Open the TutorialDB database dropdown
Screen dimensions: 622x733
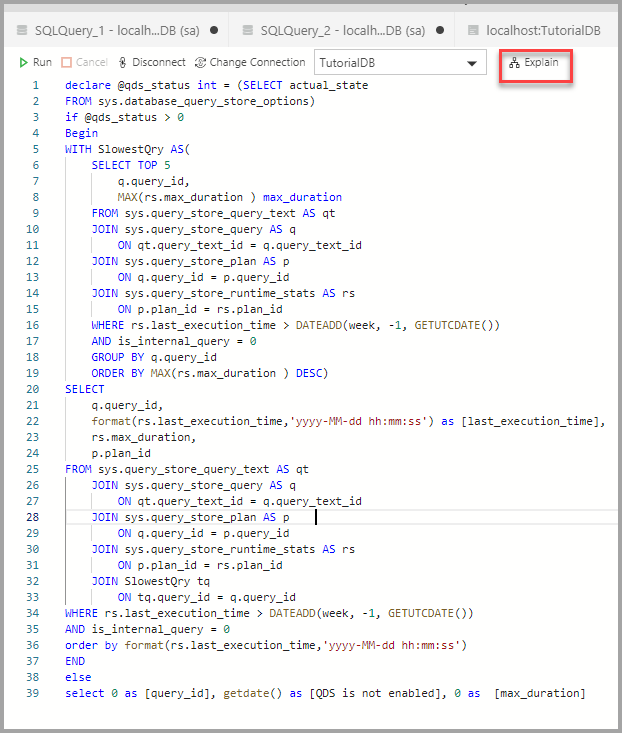pyautogui.click(x=400, y=62)
